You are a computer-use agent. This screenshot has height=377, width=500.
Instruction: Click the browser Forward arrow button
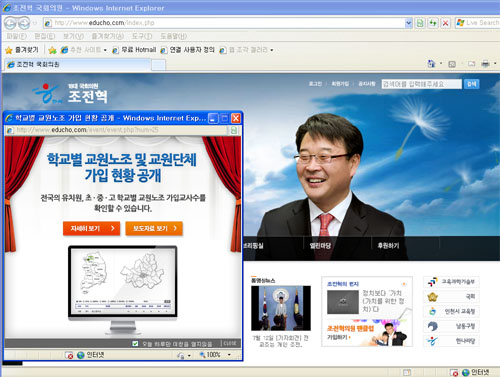[x=24, y=23]
